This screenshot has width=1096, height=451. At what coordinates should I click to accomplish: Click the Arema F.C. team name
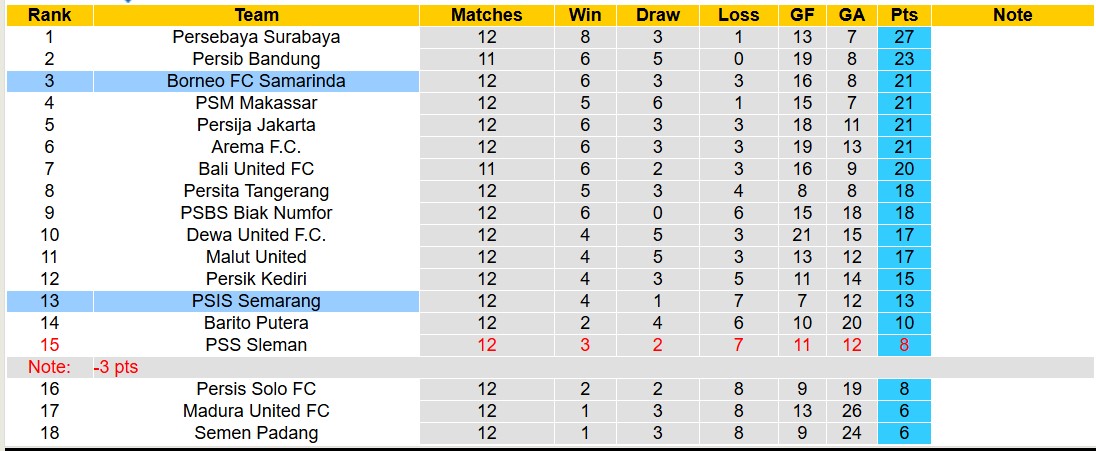[256, 147]
